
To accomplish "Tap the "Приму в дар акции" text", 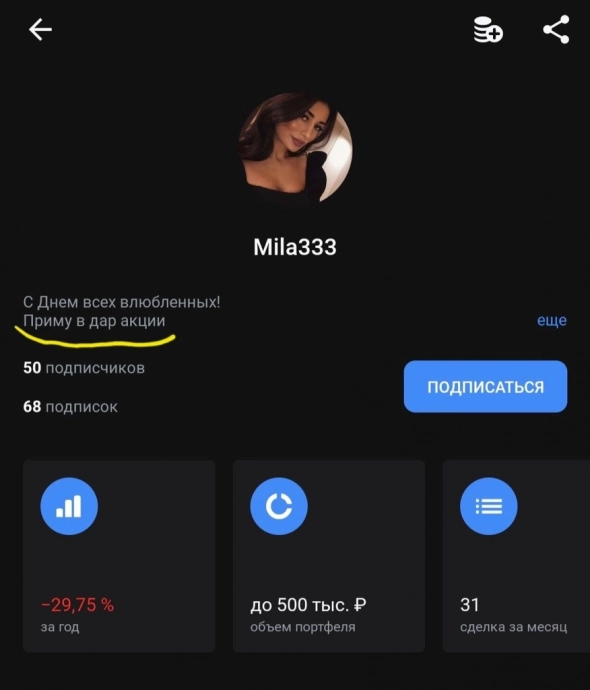I will pyautogui.click(x=94, y=321).
